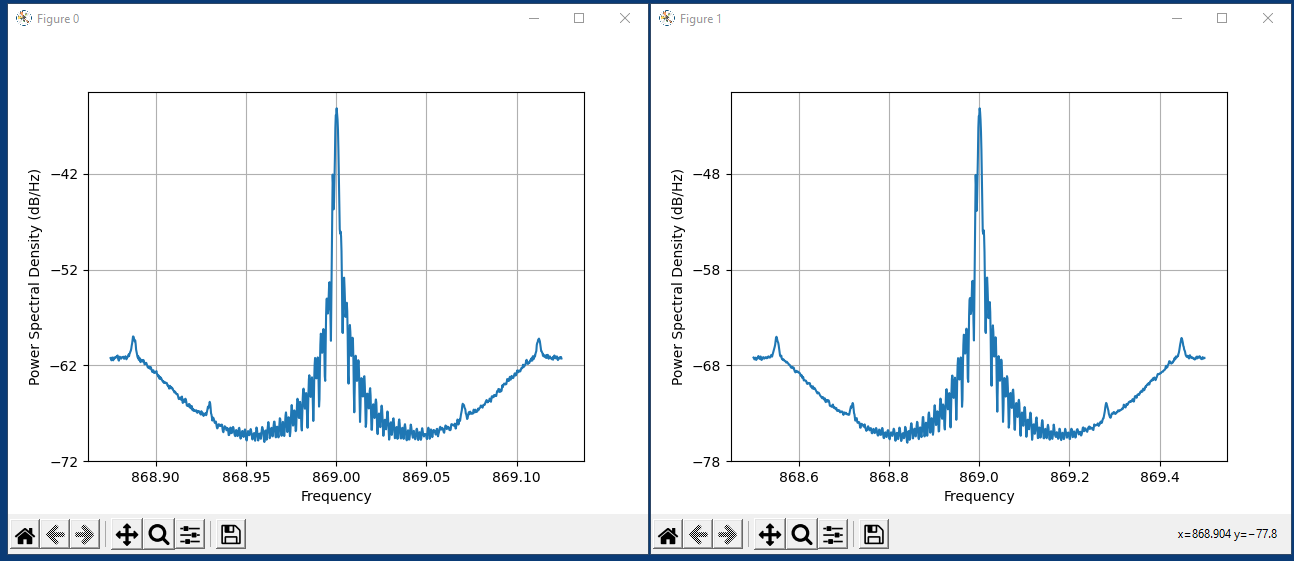
Task: Click Home reset view icon in Figure 1
Action: click(x=669, y=535)
